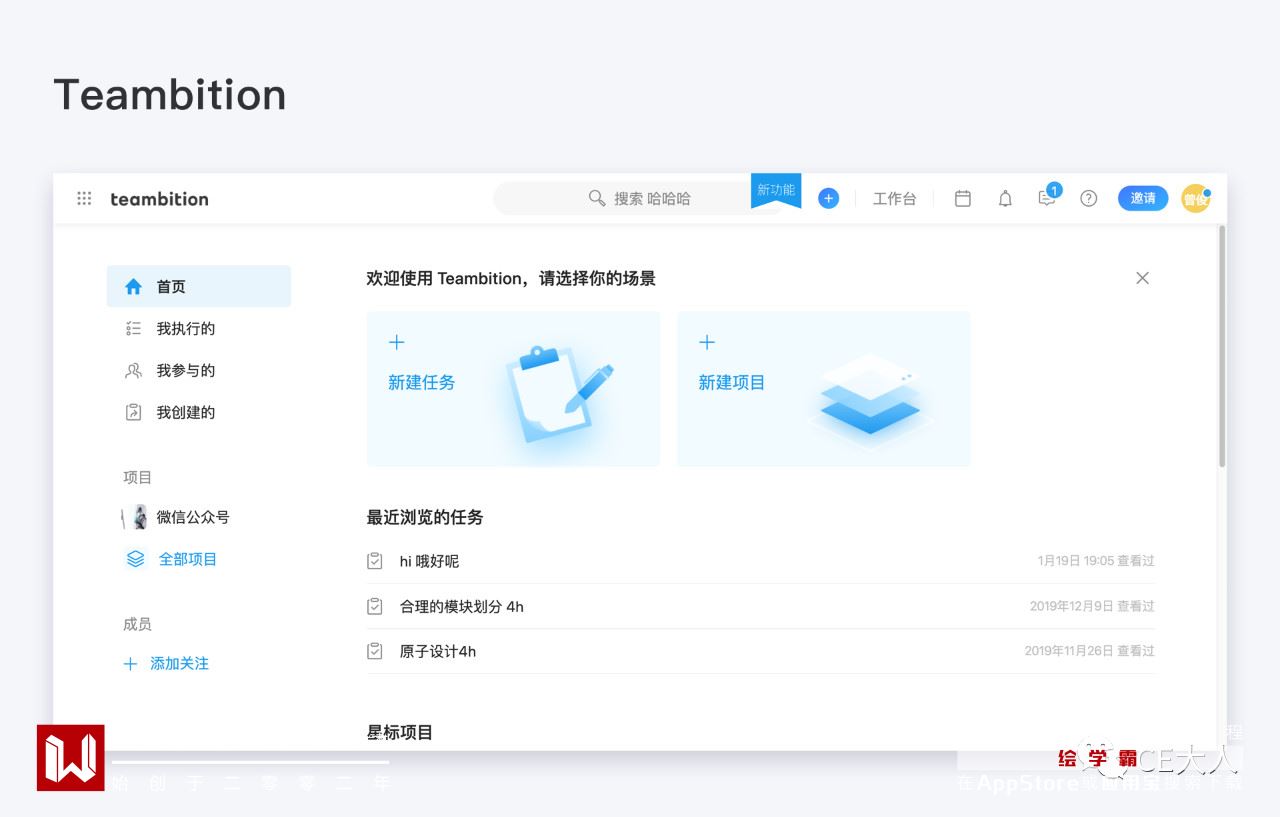Click the checklist icon beside 我执行的
Viewport: 1280px width, 817px height.
coord(133,328)
